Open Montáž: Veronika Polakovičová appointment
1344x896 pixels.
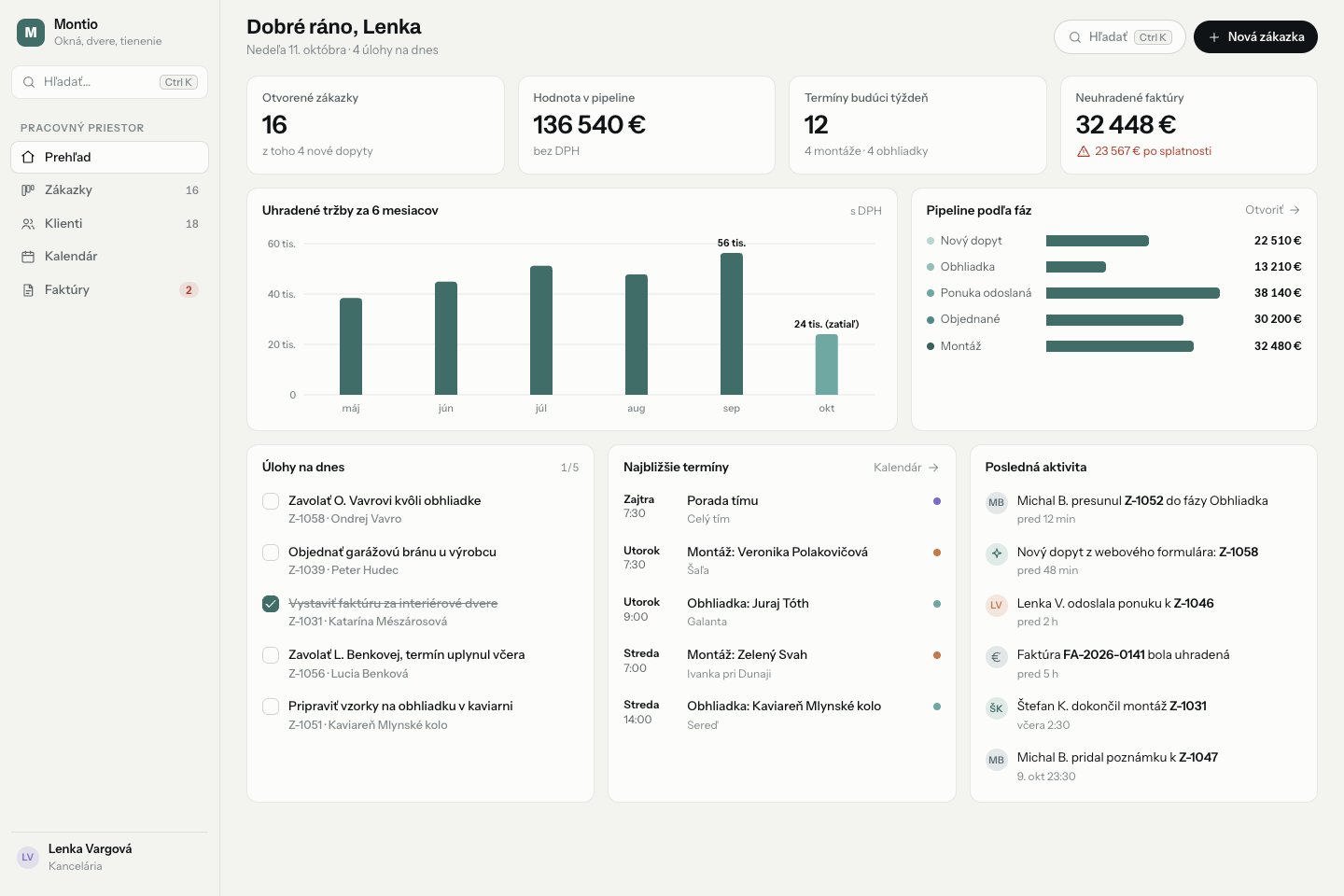[x=782, y=561]
